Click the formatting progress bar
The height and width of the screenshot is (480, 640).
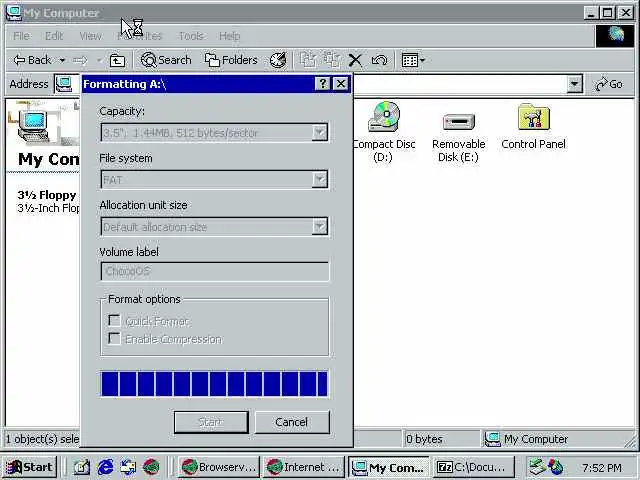214,384
